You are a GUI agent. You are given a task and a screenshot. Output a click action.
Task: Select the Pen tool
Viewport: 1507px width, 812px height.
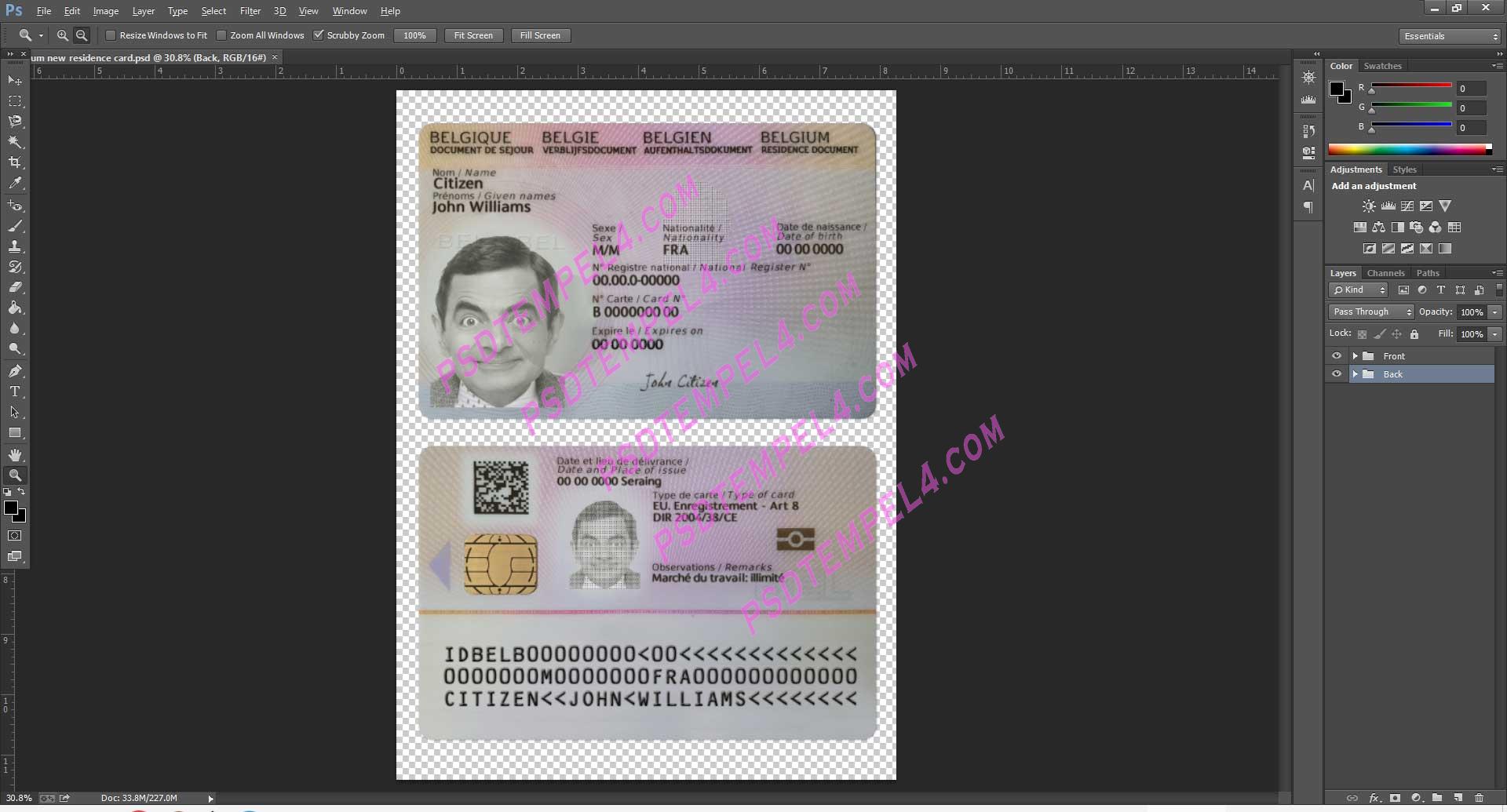pos(15,371)
